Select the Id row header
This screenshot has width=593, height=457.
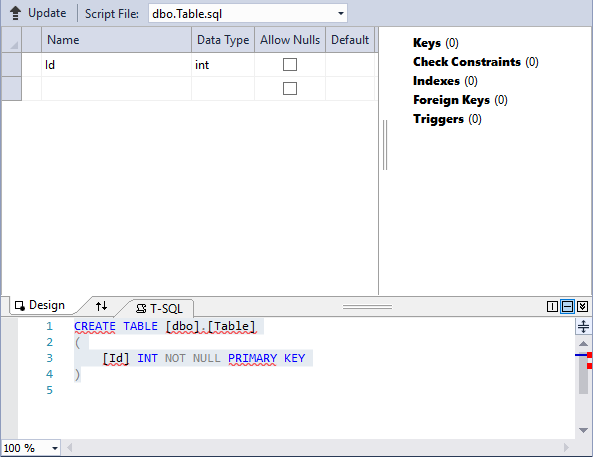[12, 65]
